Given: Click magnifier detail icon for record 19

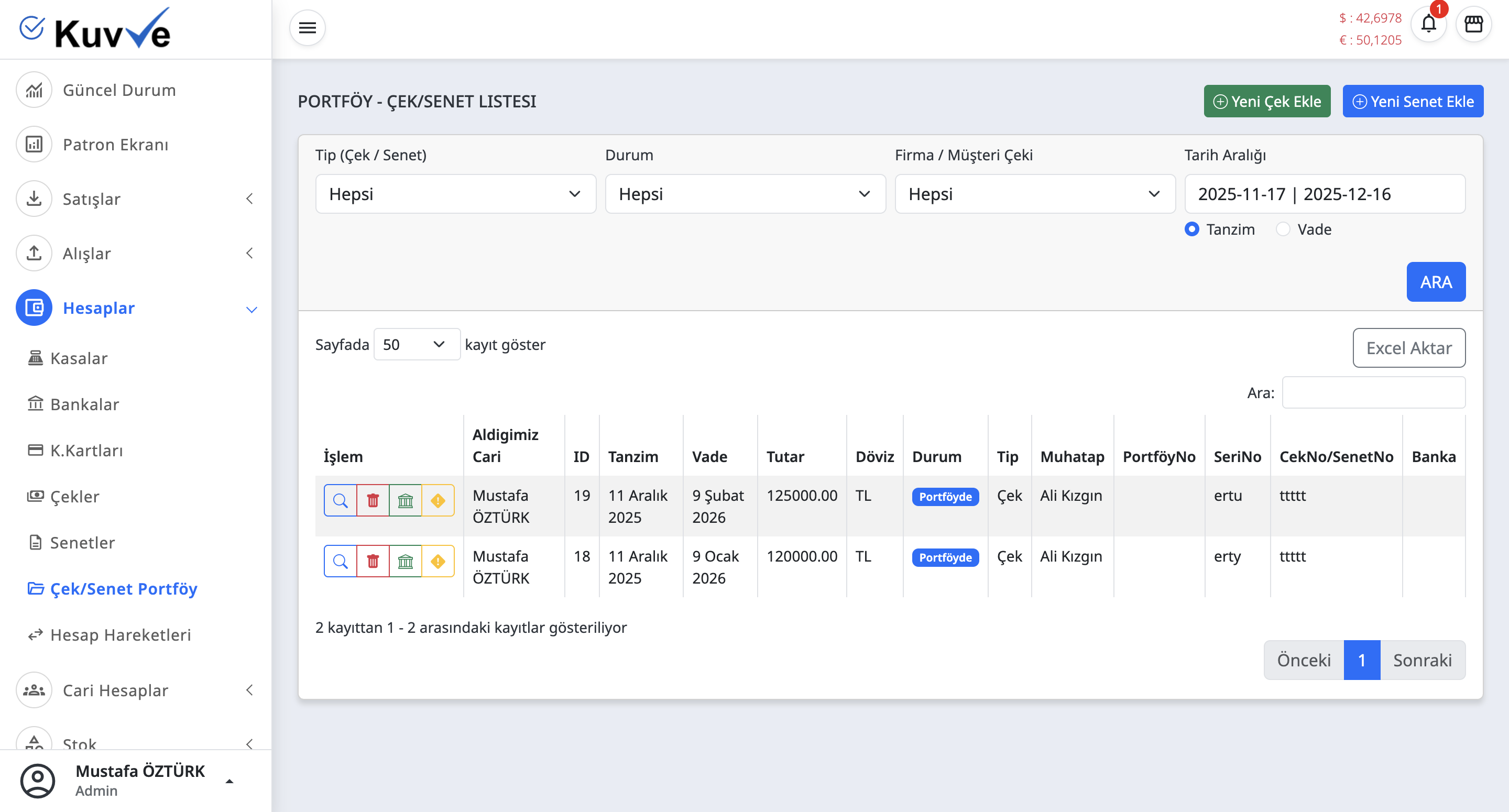Looking at the screenshot, I should click(341, 500).
